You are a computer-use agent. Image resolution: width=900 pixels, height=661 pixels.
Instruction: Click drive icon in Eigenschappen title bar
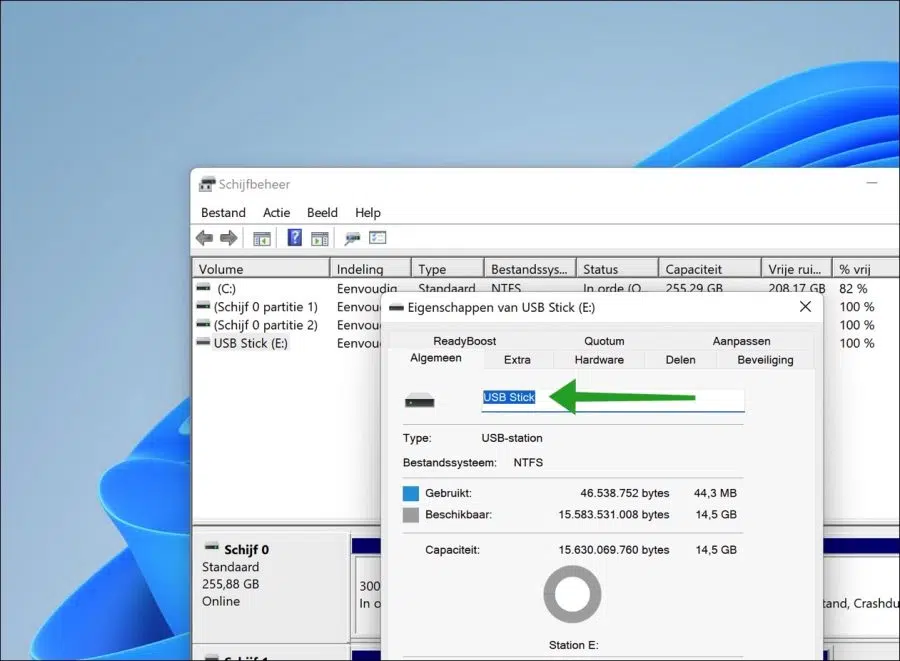[396, 308]
